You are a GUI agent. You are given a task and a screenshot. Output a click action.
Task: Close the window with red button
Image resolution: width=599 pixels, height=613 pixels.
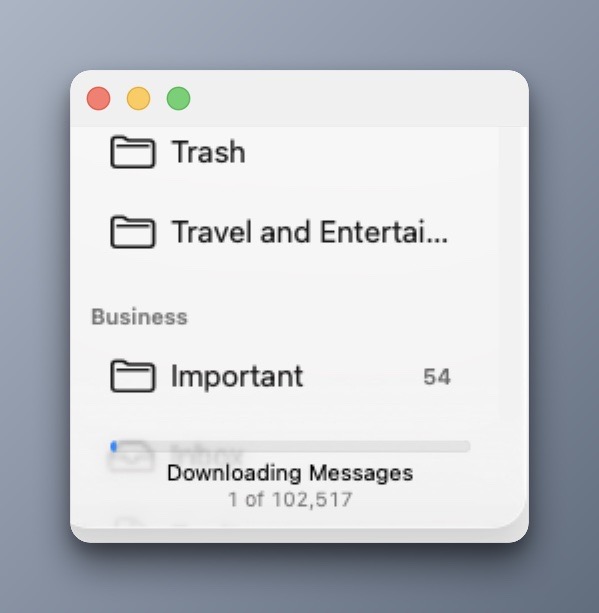coord(99,99)
